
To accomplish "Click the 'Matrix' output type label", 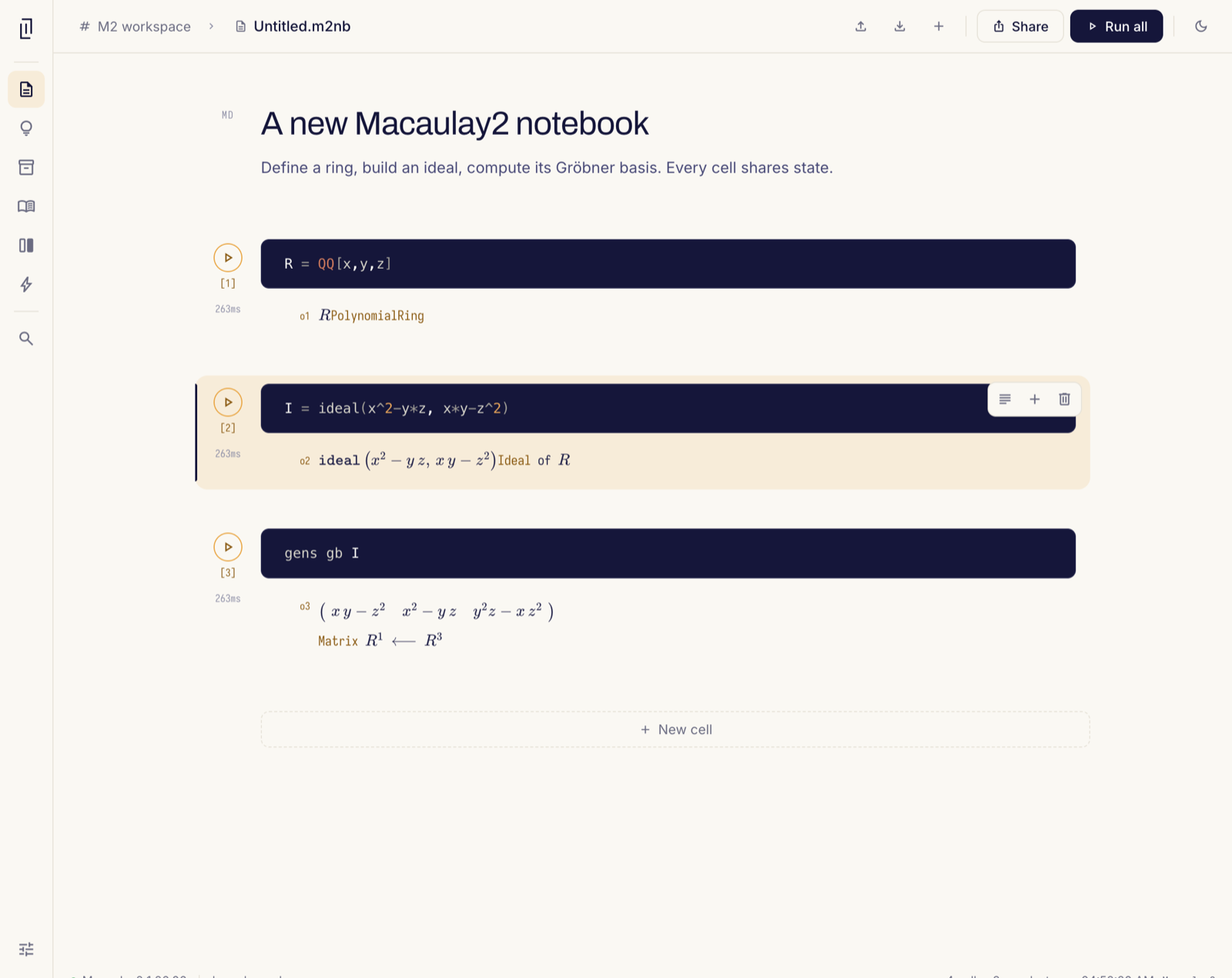I will (x=338, y=641).
